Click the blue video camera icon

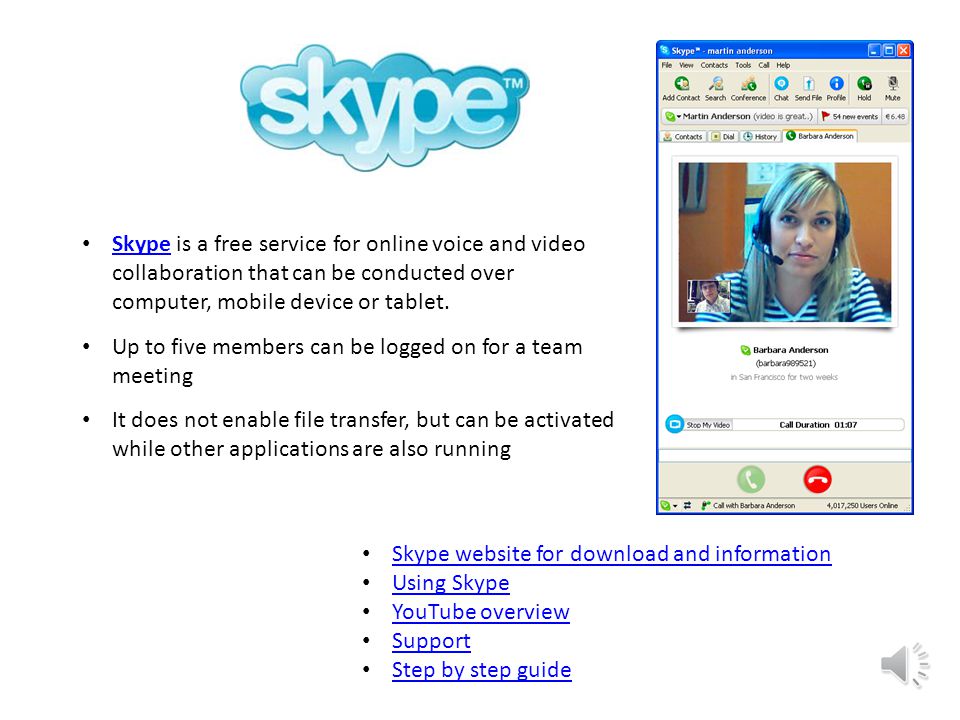(674, 424)
